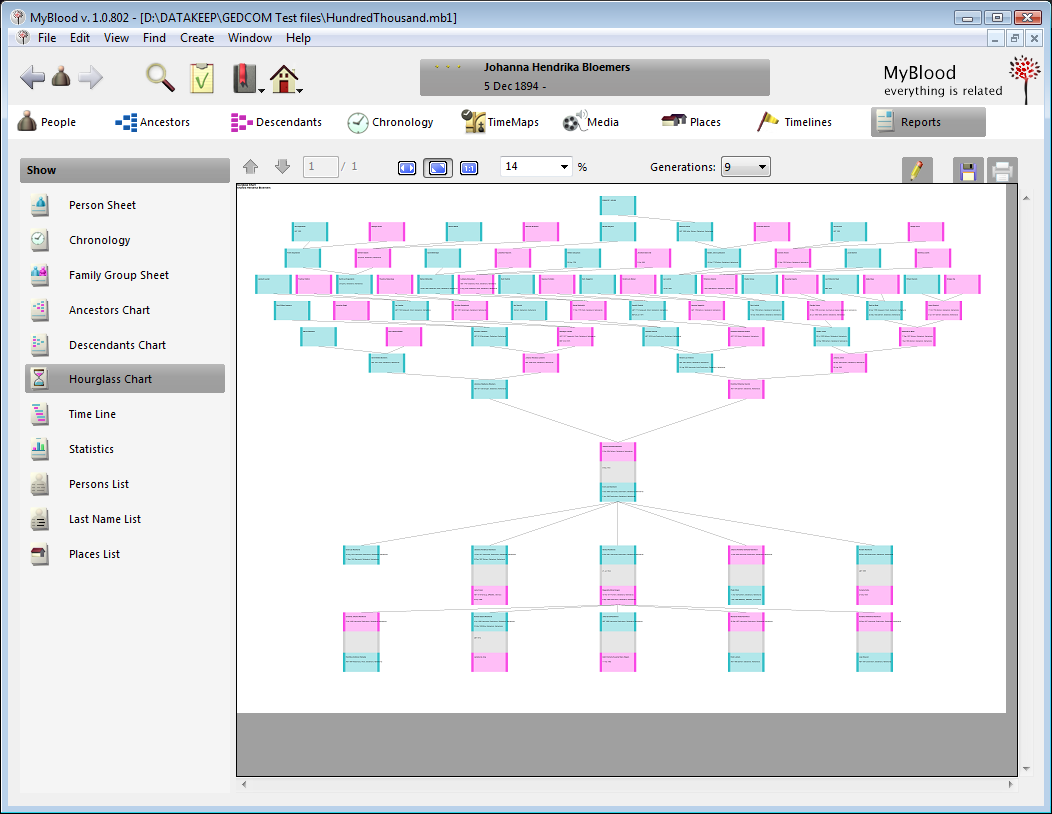The image size is (1052, 814).
Task: Open the Timelines tab
Action: click(x=794, y=121)
